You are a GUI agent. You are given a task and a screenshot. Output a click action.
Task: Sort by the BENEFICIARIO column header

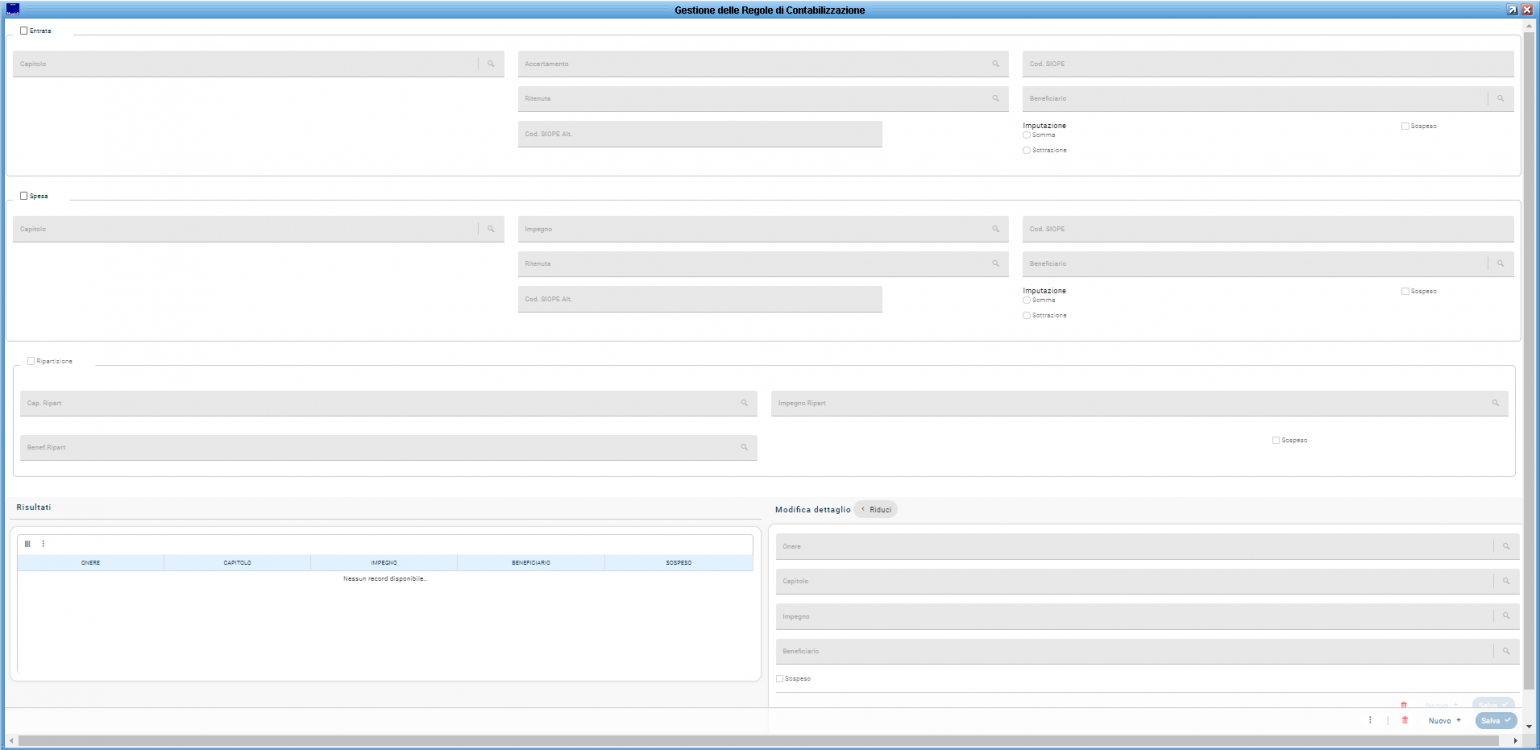tap(531, 563)
